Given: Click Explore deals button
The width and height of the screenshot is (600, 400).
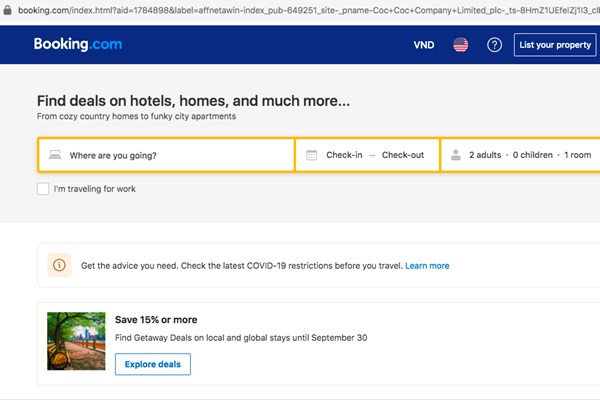Looking at the screenshot, I should point(153,364).
